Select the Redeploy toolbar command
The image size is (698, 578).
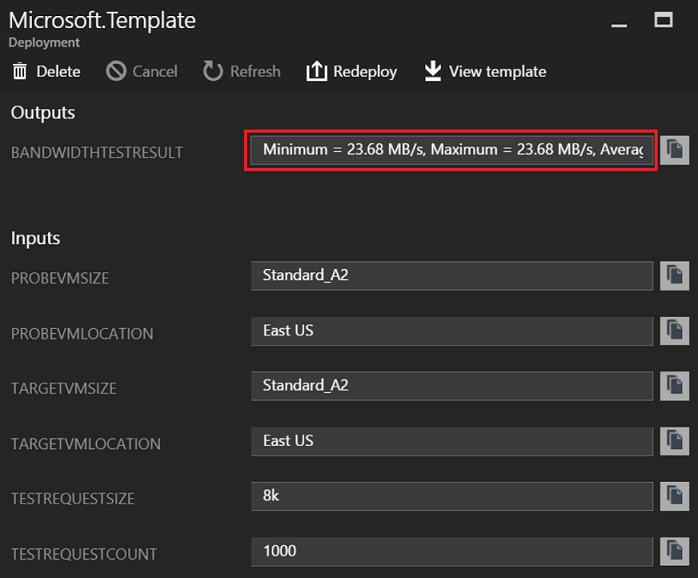tap(352, 71)
